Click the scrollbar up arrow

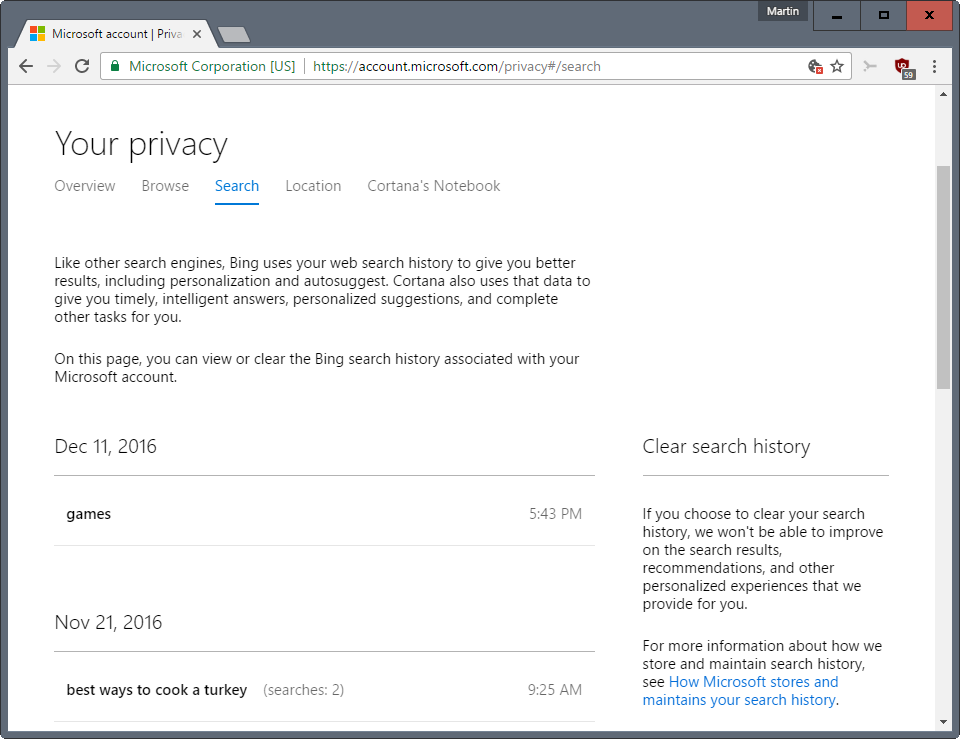coord(943,94)
